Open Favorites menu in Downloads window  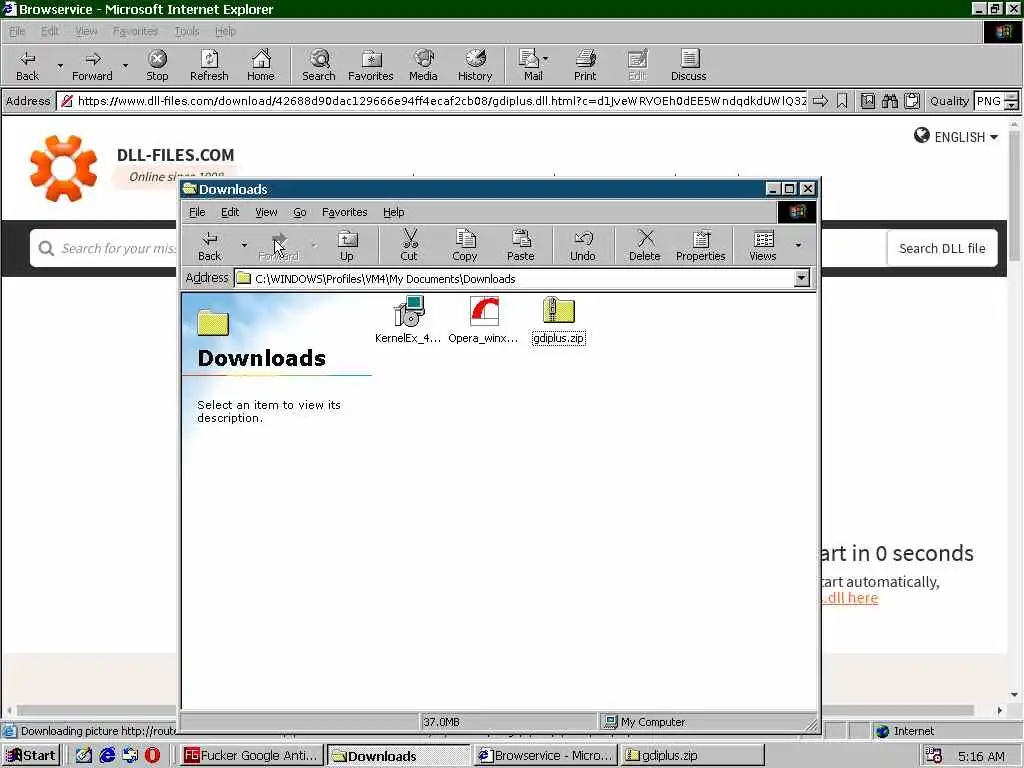tap(345, 212)
